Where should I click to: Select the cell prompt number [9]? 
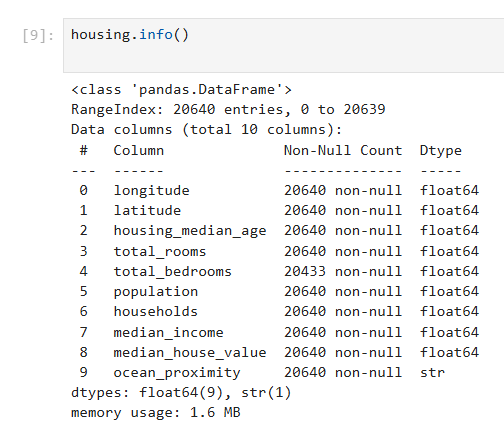tap(38, 35)
